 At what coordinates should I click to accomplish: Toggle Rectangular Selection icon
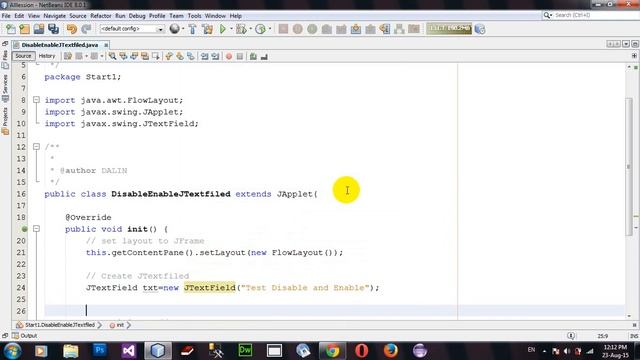(156, 56)
